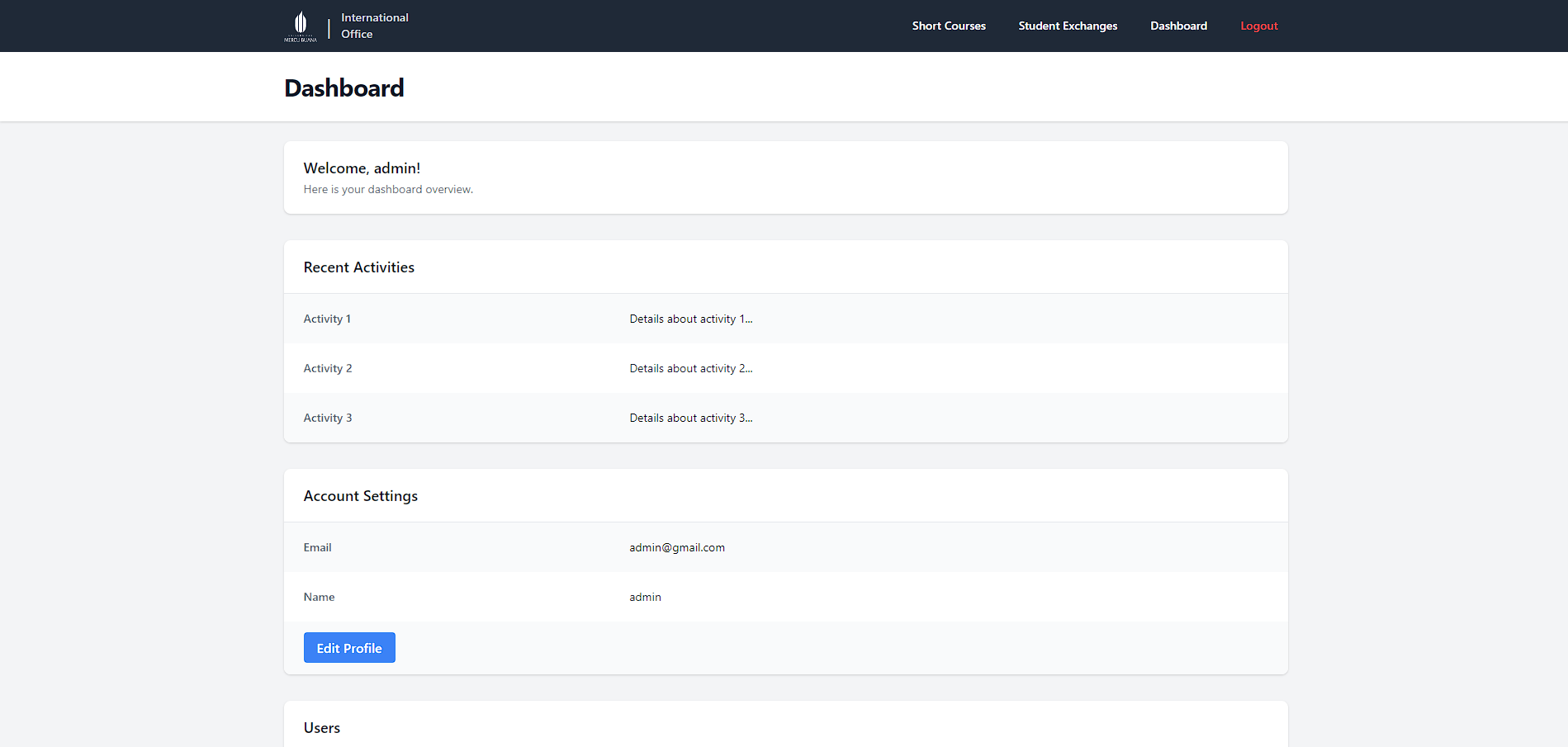
Task: Click the admin name value
Action: pos(645,597)
